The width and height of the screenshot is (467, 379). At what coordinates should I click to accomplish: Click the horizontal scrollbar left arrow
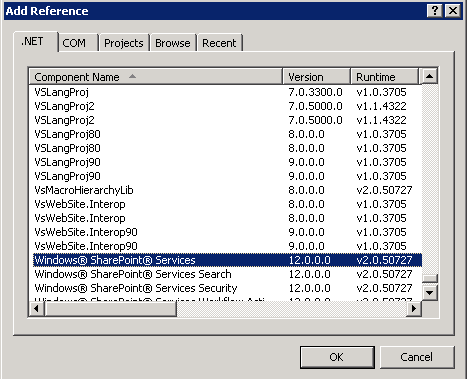pyautogui.click(x=36, y=309)
